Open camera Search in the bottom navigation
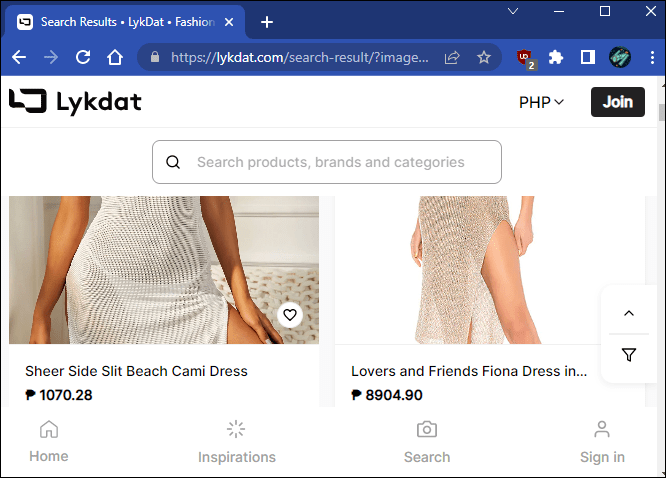 point(427,441)
